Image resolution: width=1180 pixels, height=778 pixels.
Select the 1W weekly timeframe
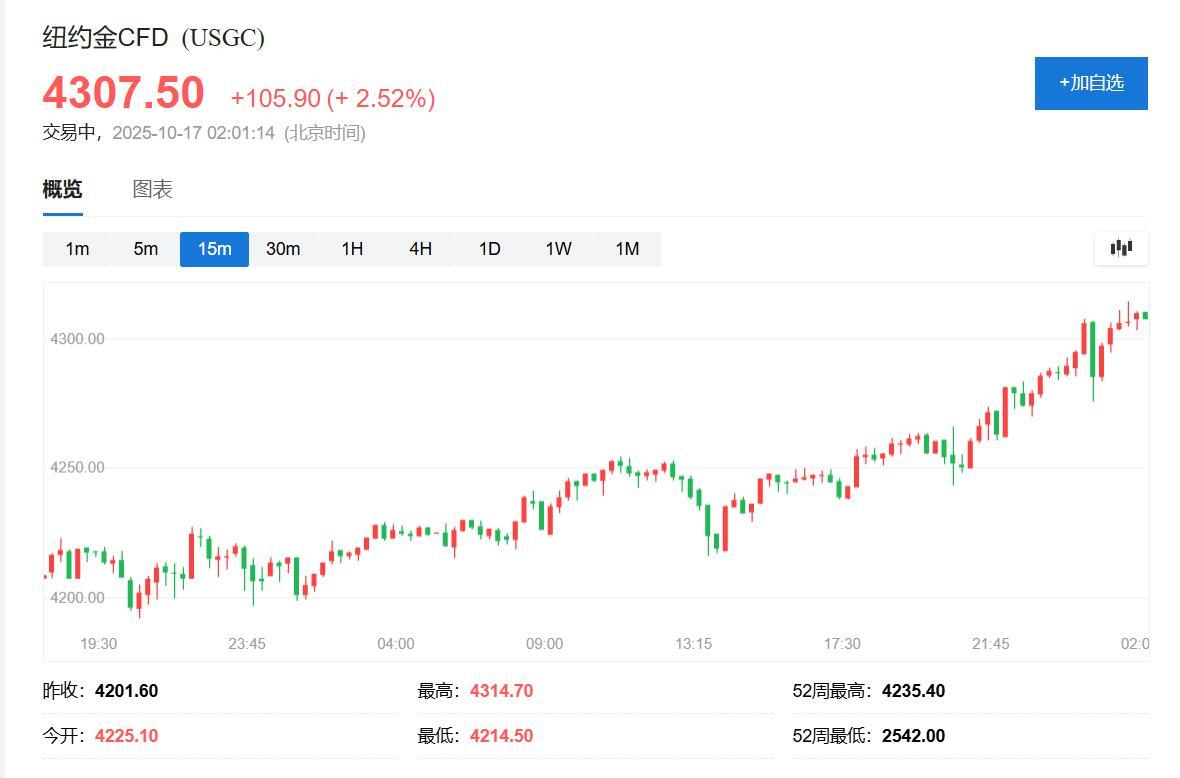tap(558, 249)
